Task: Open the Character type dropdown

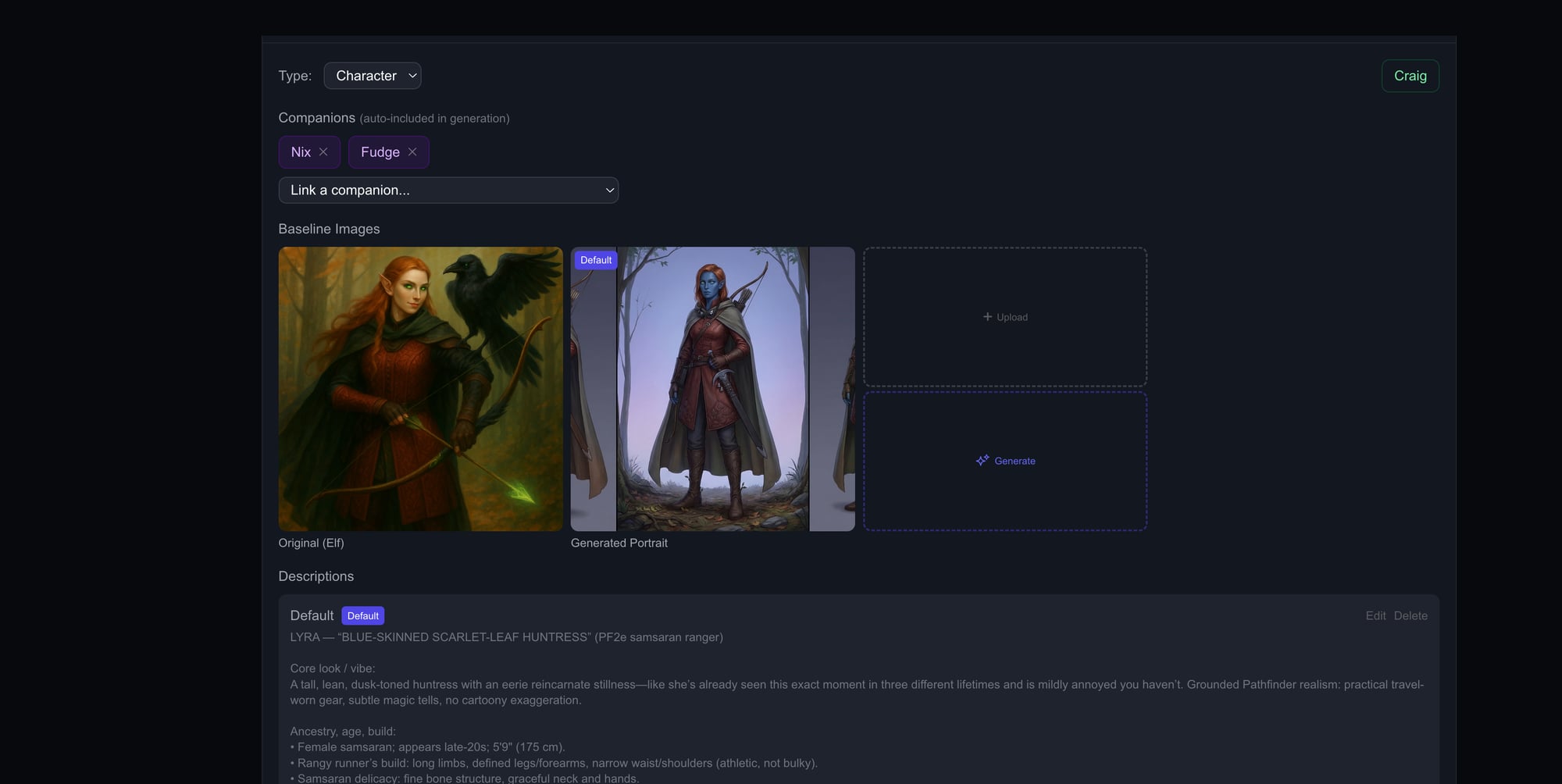Action: 373,76
